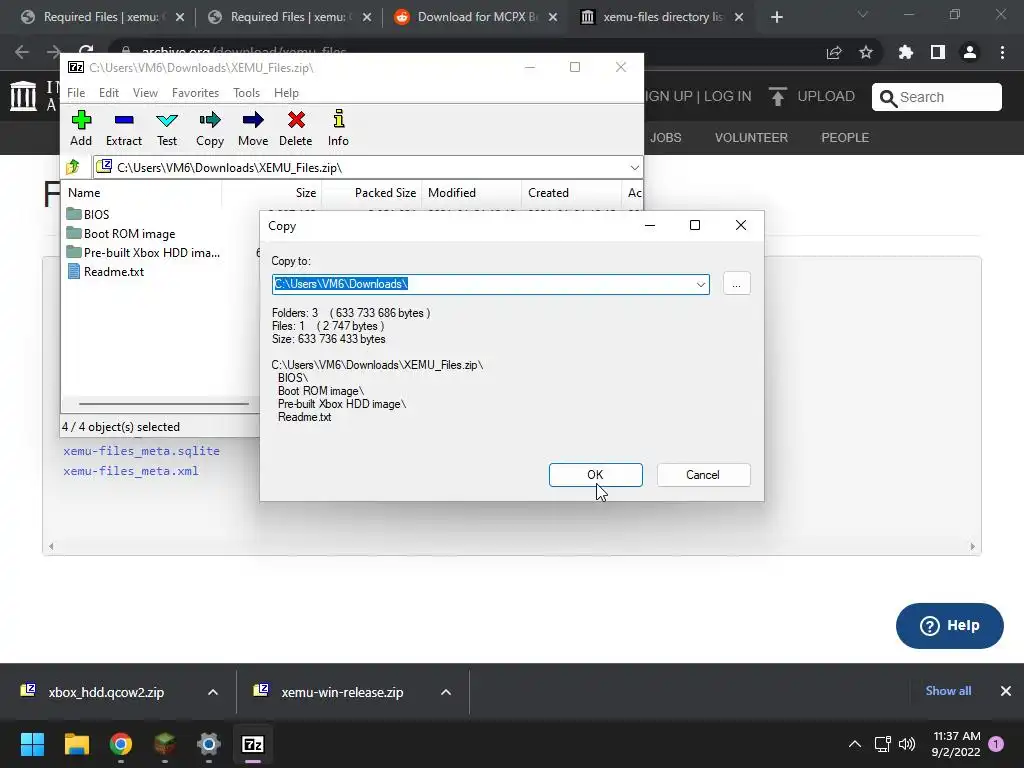Bookmark this page with the star icon
The height and width of the screenshot is (768, 1024).
pos(866,52)
